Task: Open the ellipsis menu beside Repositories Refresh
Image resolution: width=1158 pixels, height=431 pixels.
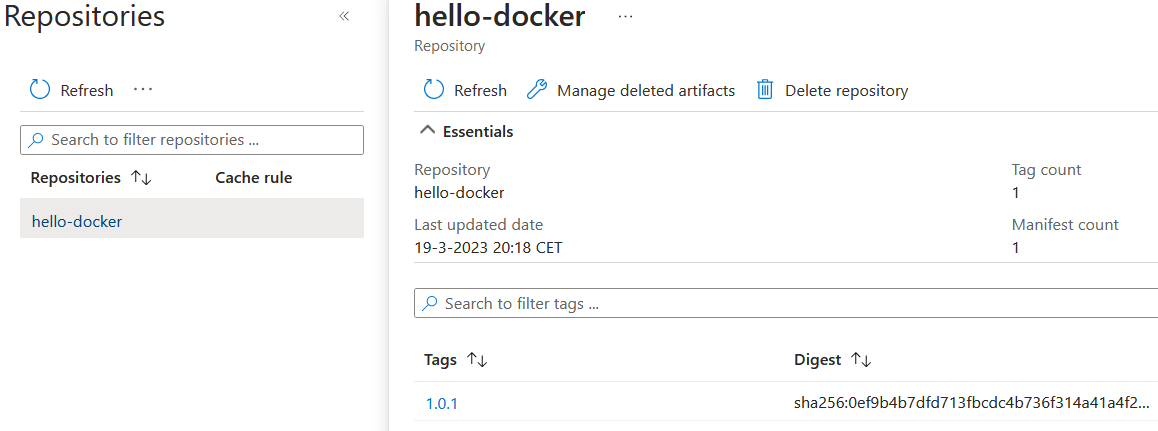Action: coord(143,90)
